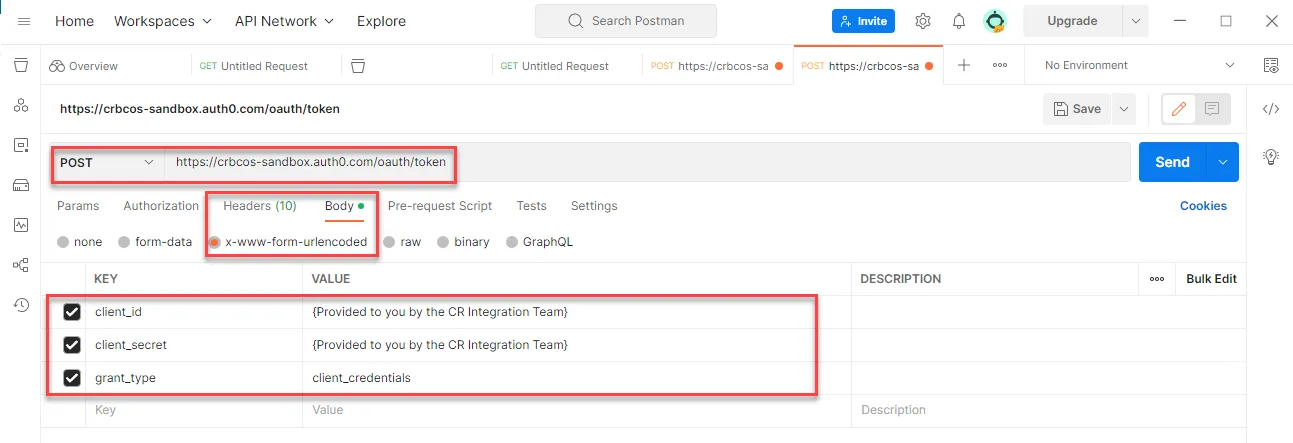The height and width of the screenshot is (443, 1293).
Task: Select the raw body type radio button
Action: pyautogui.click(x=390, y=242)
